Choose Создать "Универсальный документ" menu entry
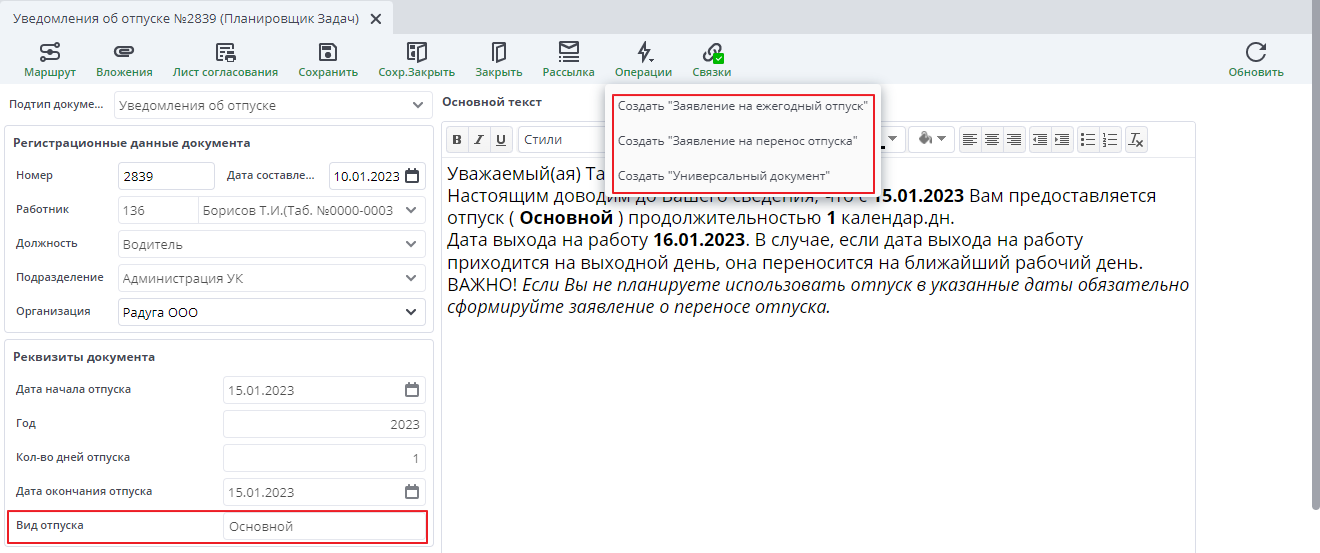 724,176
